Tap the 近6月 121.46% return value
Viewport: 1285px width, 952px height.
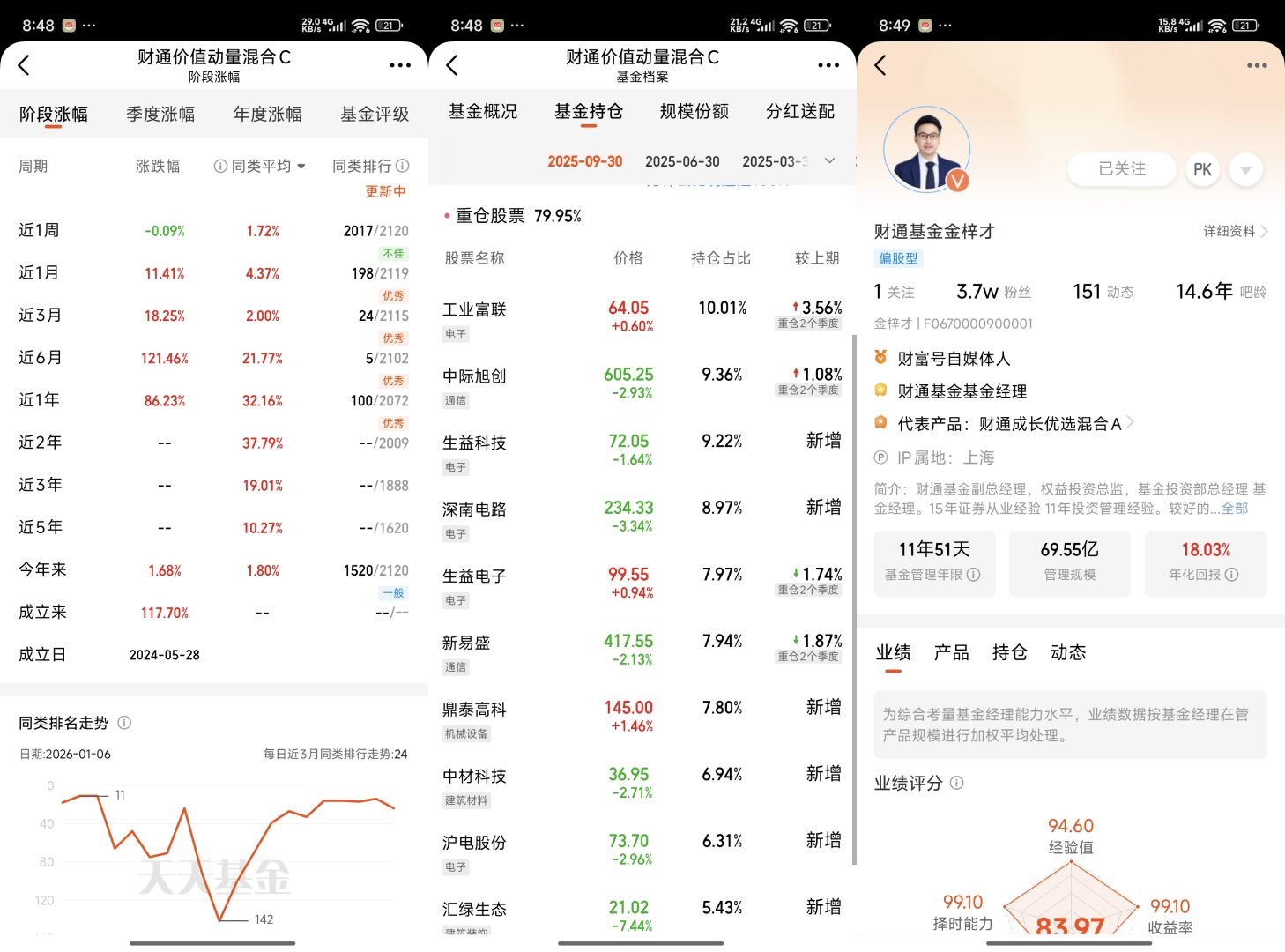[x=165, y=359]
